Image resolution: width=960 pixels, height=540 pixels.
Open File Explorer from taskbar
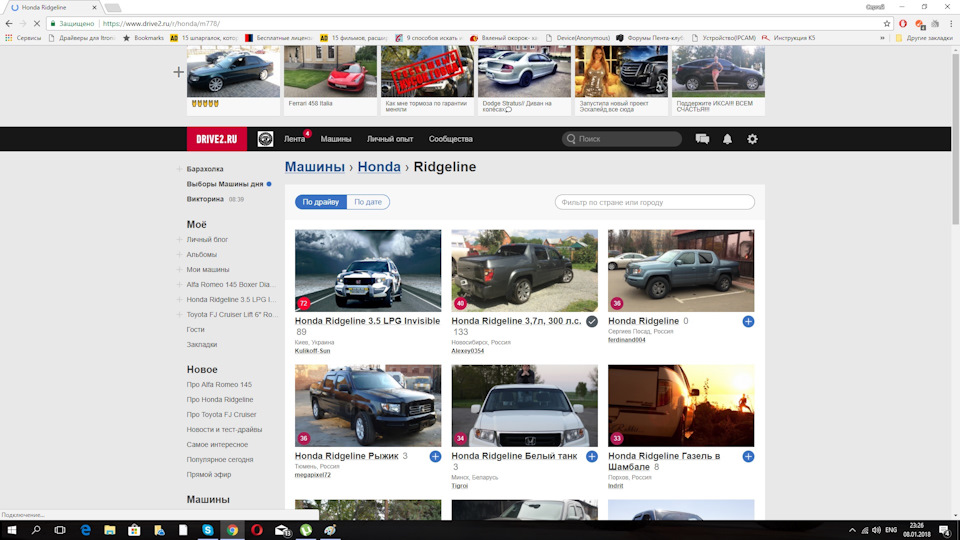click(110, 530)
